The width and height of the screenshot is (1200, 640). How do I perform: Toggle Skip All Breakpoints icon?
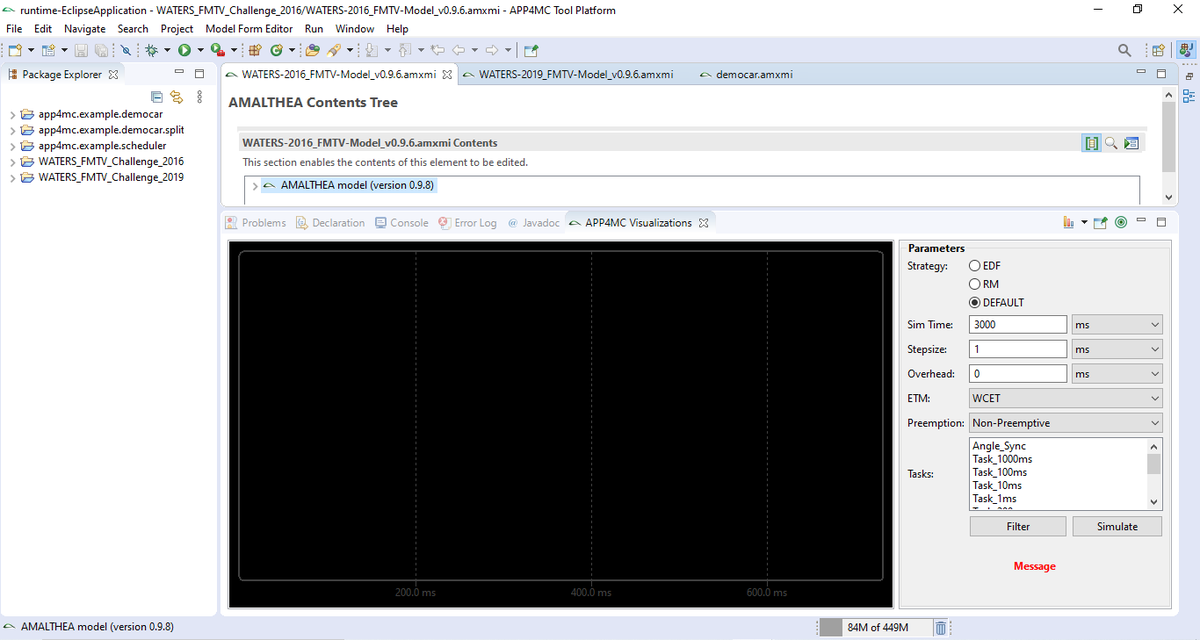(126, 50)
